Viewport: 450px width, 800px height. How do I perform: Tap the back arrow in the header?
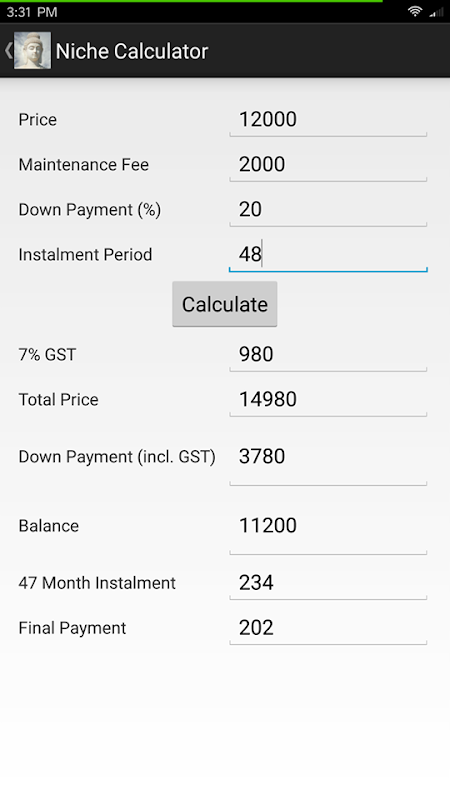pyautogui.click(x=8, y=51)
